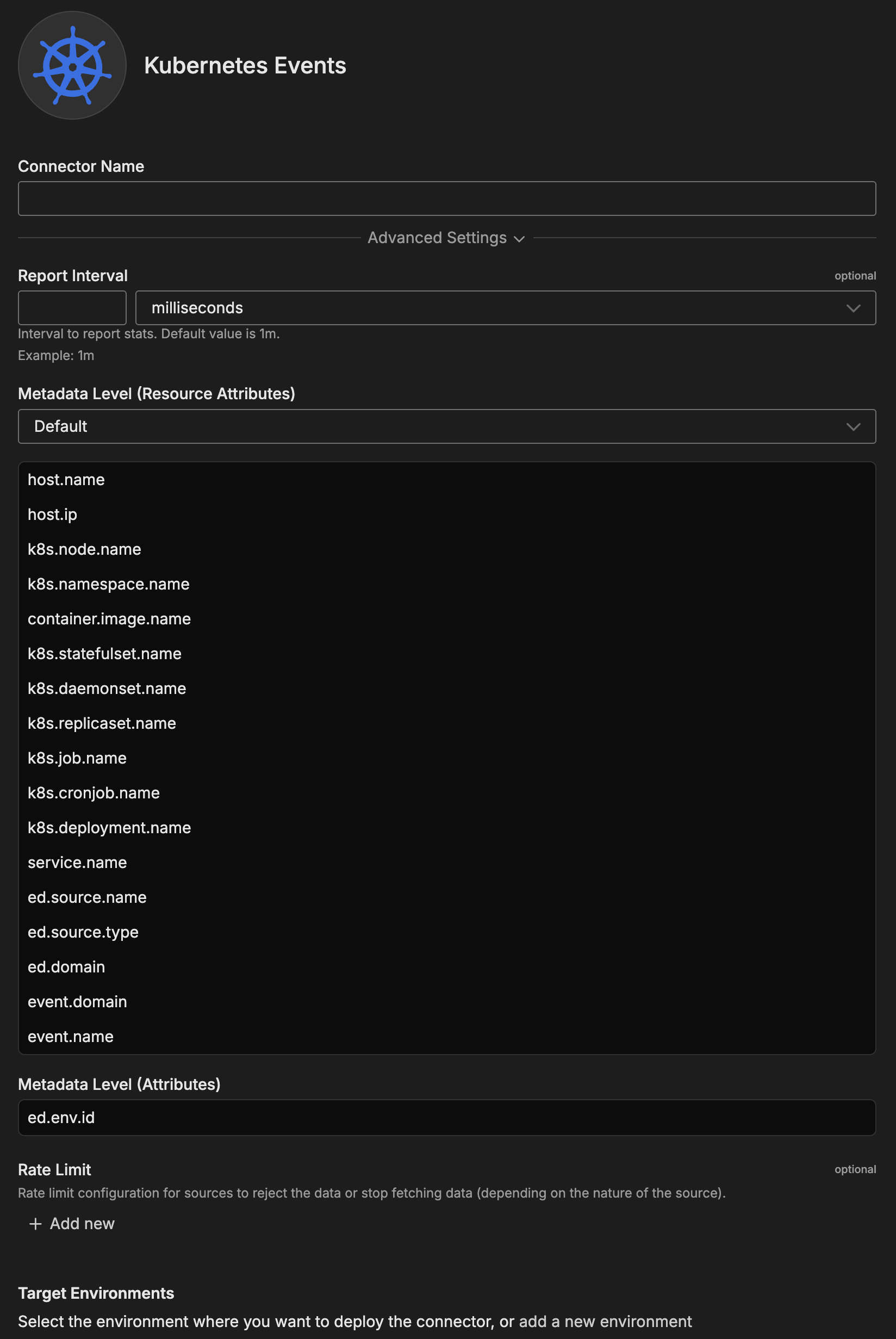Click container.image.name list entry

point(109,619)
